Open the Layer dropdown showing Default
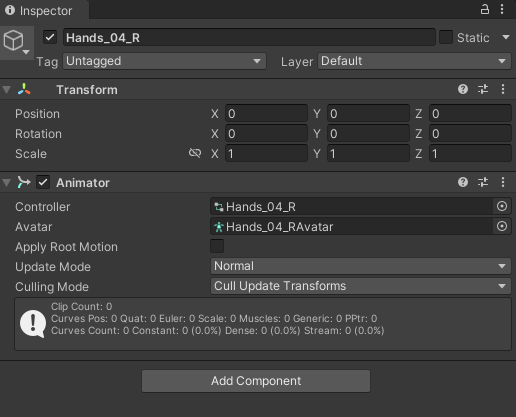Image resolution: width=516 pixels, height=417 pixels. tap(414, 61)
